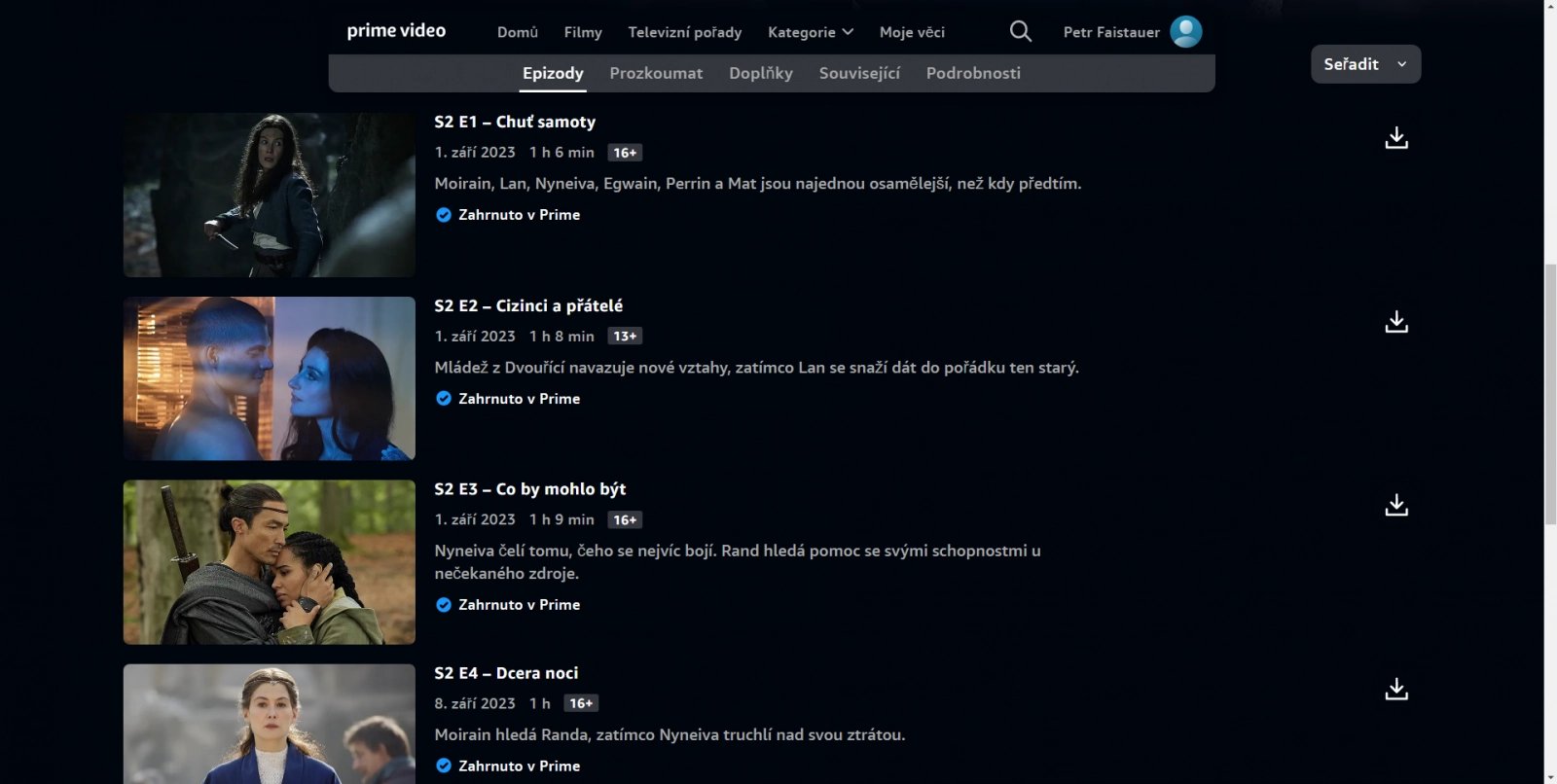The width and height of the screenshot is (1557, 784).
Task: Click the S2 E3 episode thumbnail
Action: [270, 562]
